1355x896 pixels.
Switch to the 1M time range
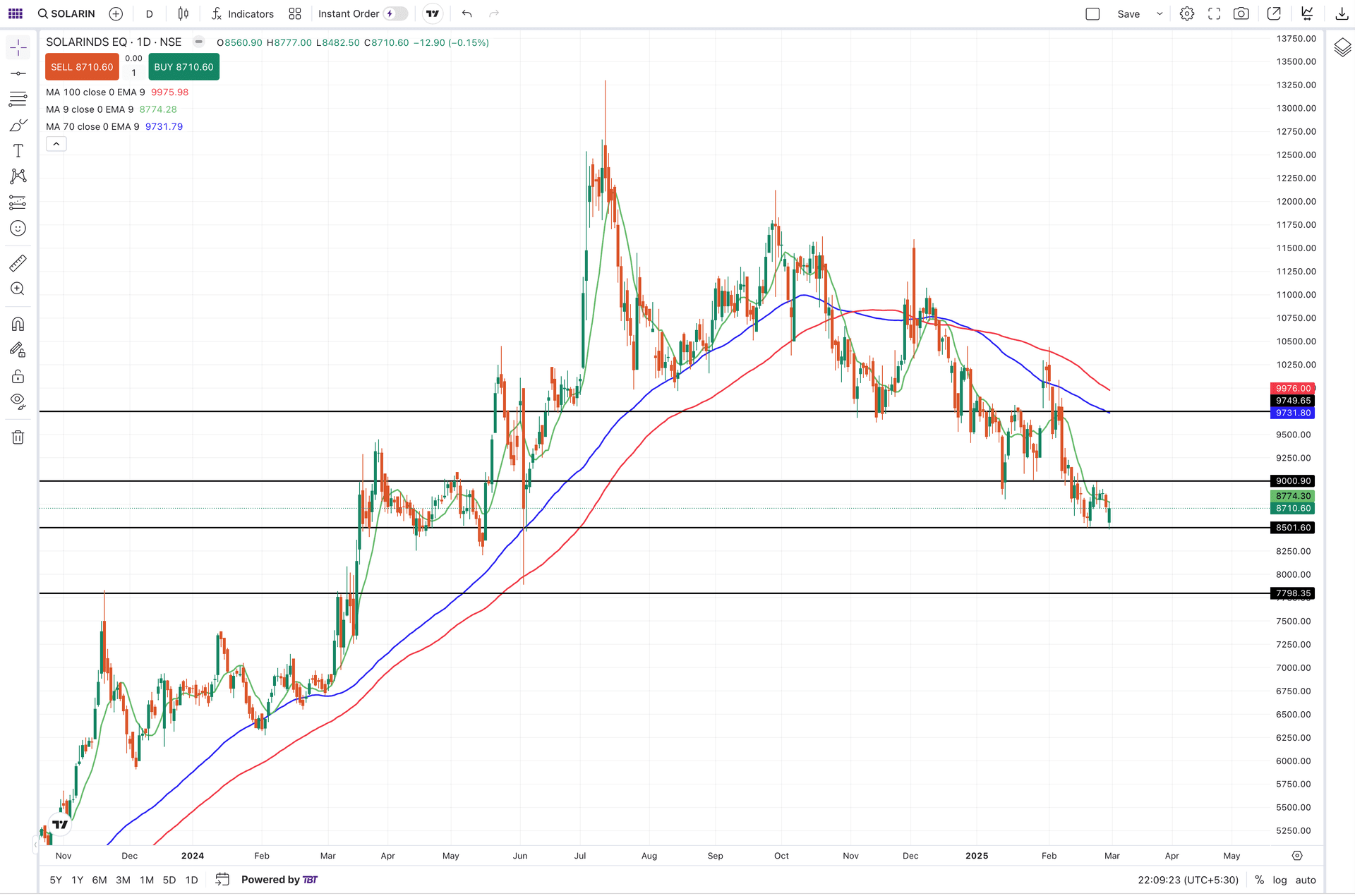[147, 880]
